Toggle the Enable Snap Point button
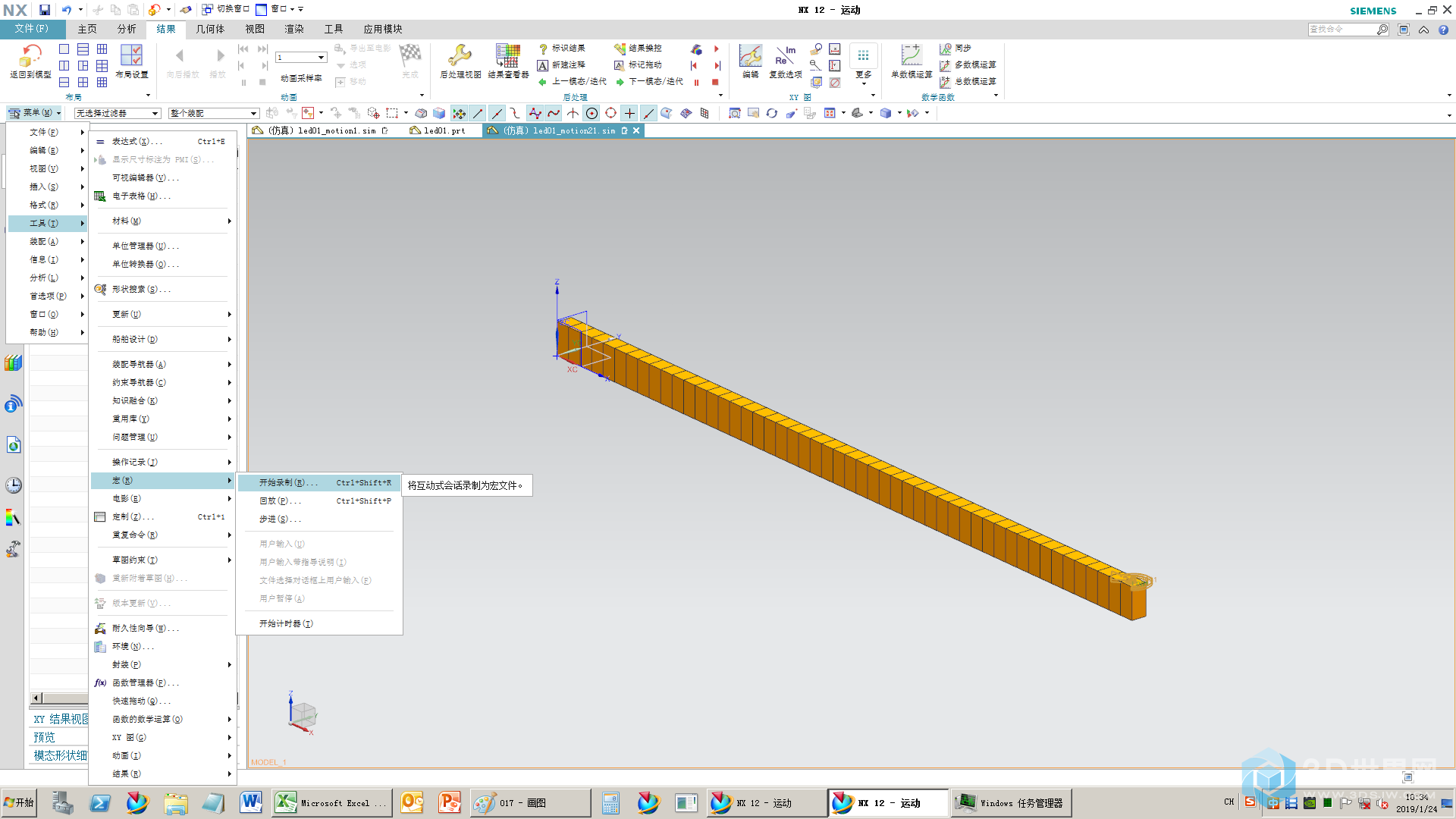Screen dimensions: 1456x819 pos(459,113)
